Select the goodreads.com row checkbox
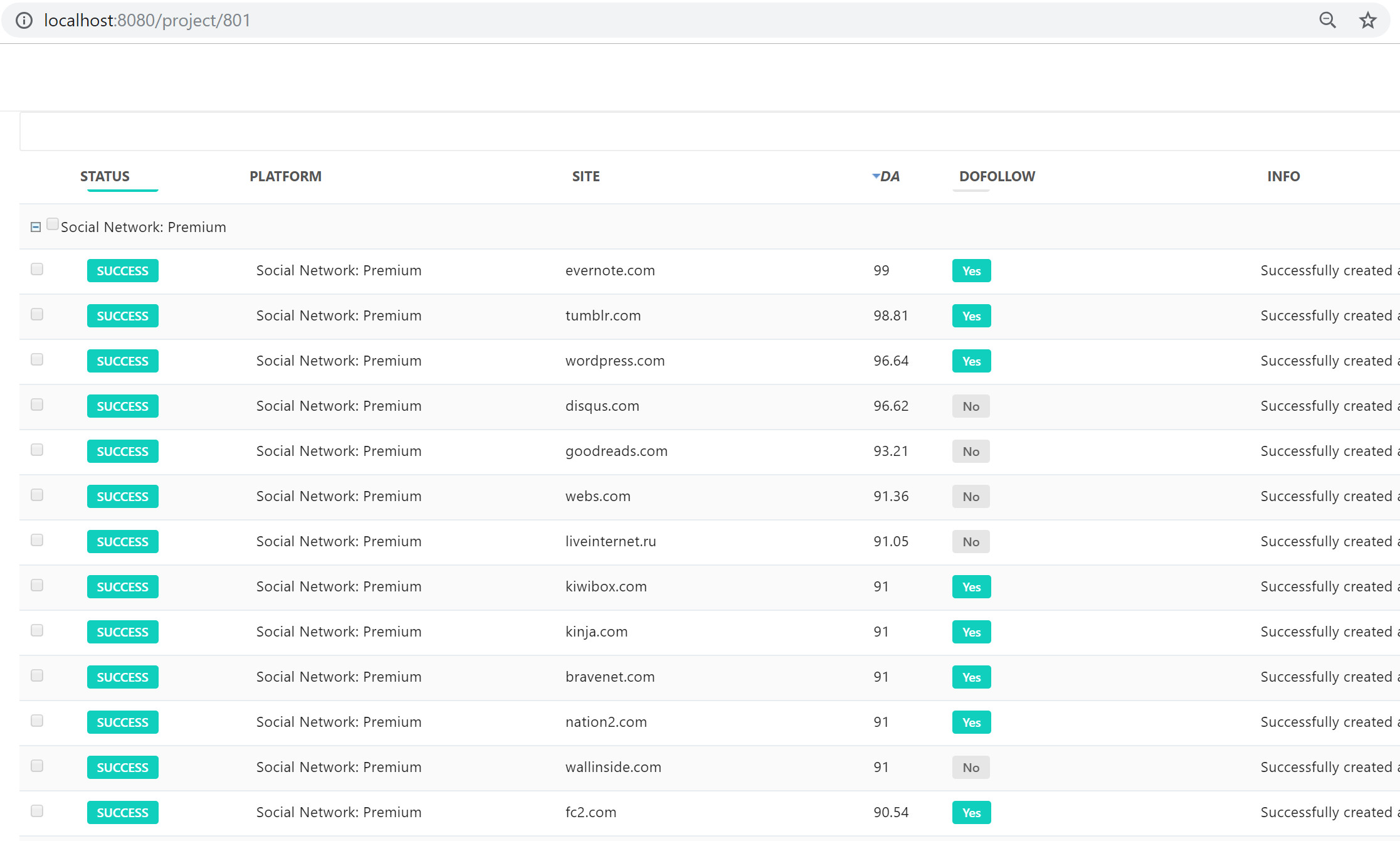The width and height of the screenshot is (1400, 841). 37,450
